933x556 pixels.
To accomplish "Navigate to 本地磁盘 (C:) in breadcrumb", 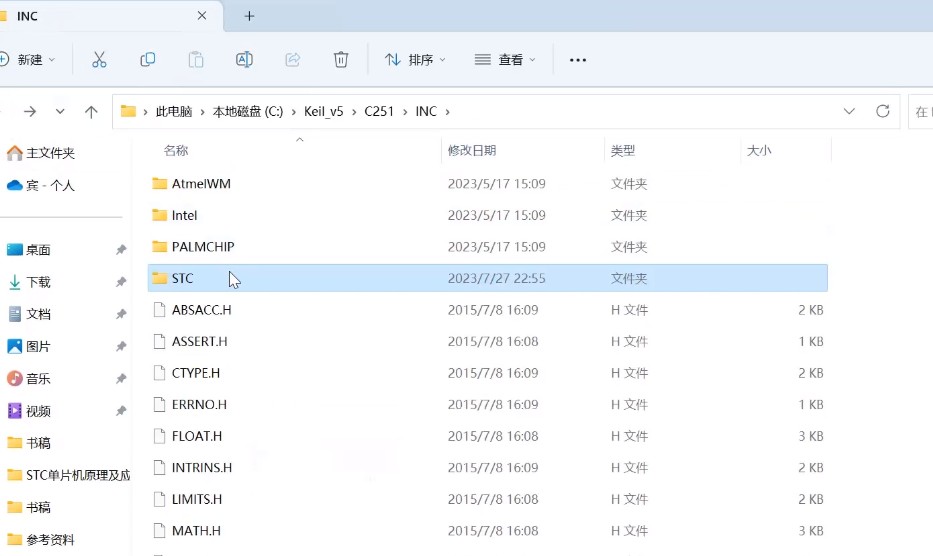I will (x=248, y=111).
